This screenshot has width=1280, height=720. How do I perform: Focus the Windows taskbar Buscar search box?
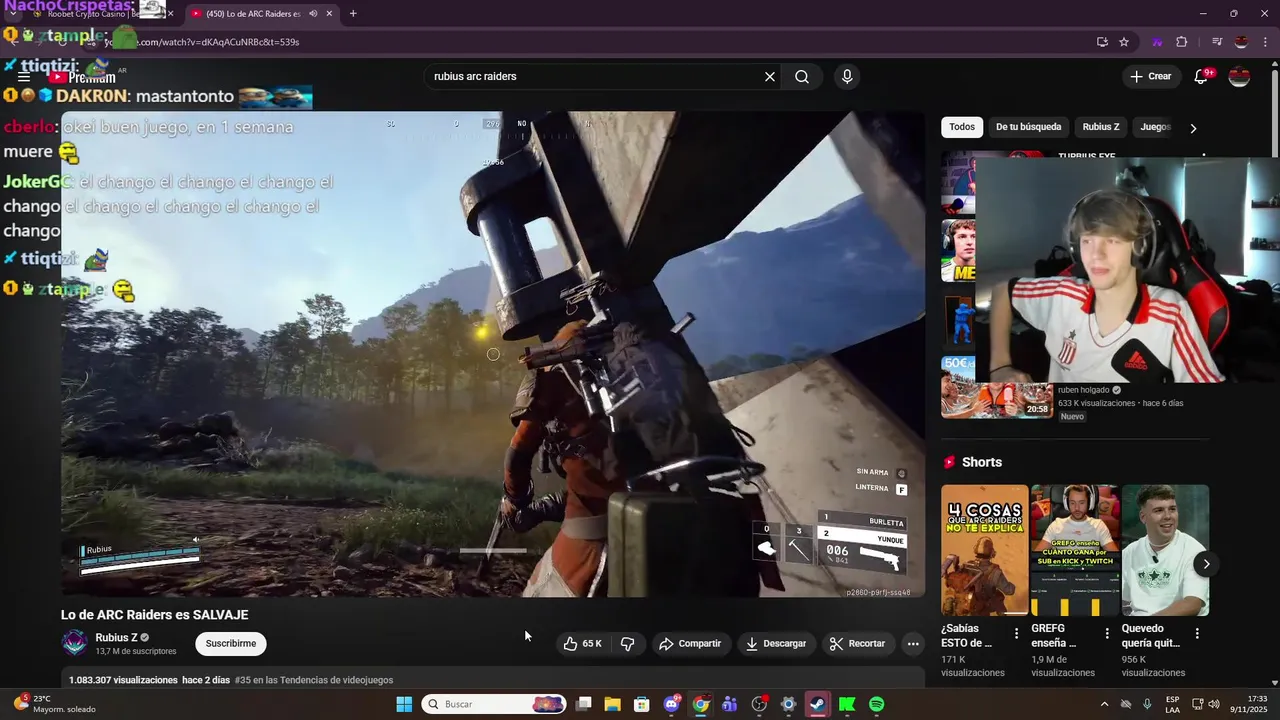click(x=494, y=704)
